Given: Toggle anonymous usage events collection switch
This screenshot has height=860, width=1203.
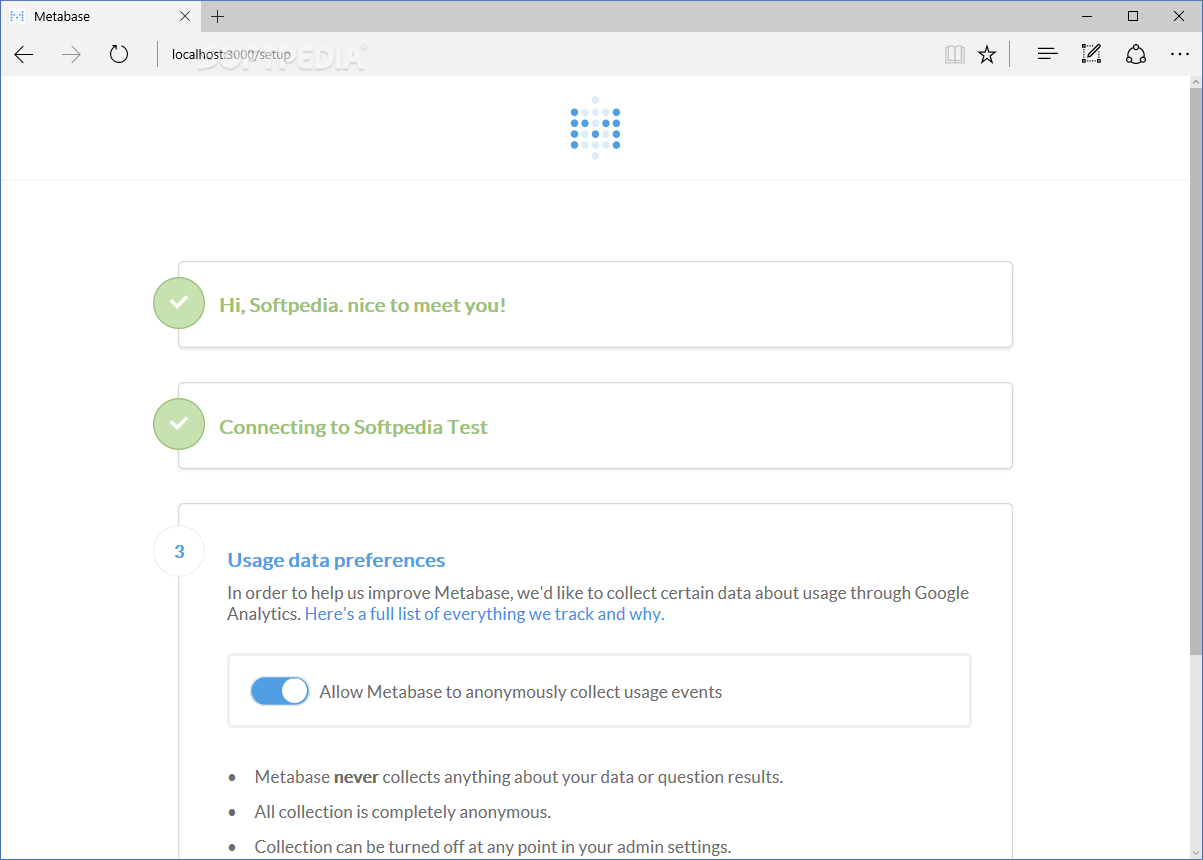Looking at the screenshot, I should coord(279,691).
